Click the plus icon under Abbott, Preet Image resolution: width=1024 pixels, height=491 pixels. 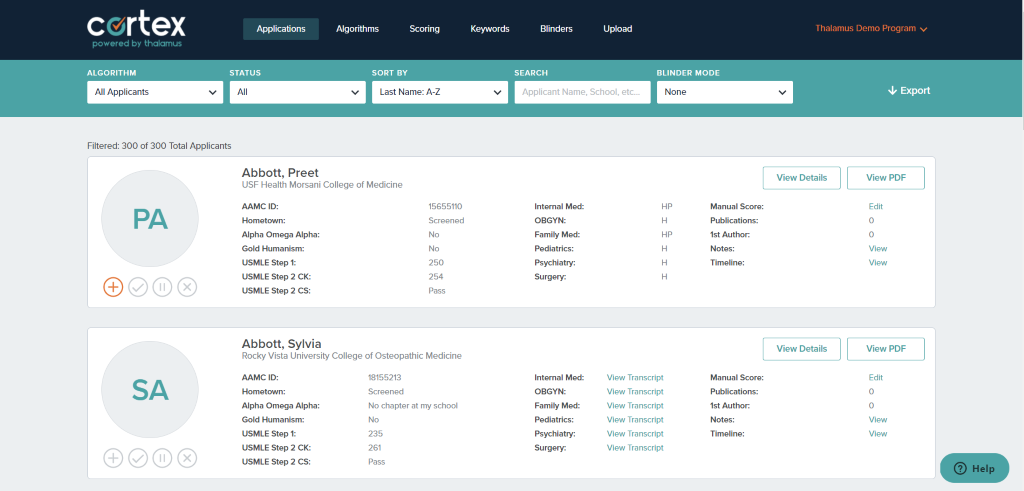click(x=113, y=287)
